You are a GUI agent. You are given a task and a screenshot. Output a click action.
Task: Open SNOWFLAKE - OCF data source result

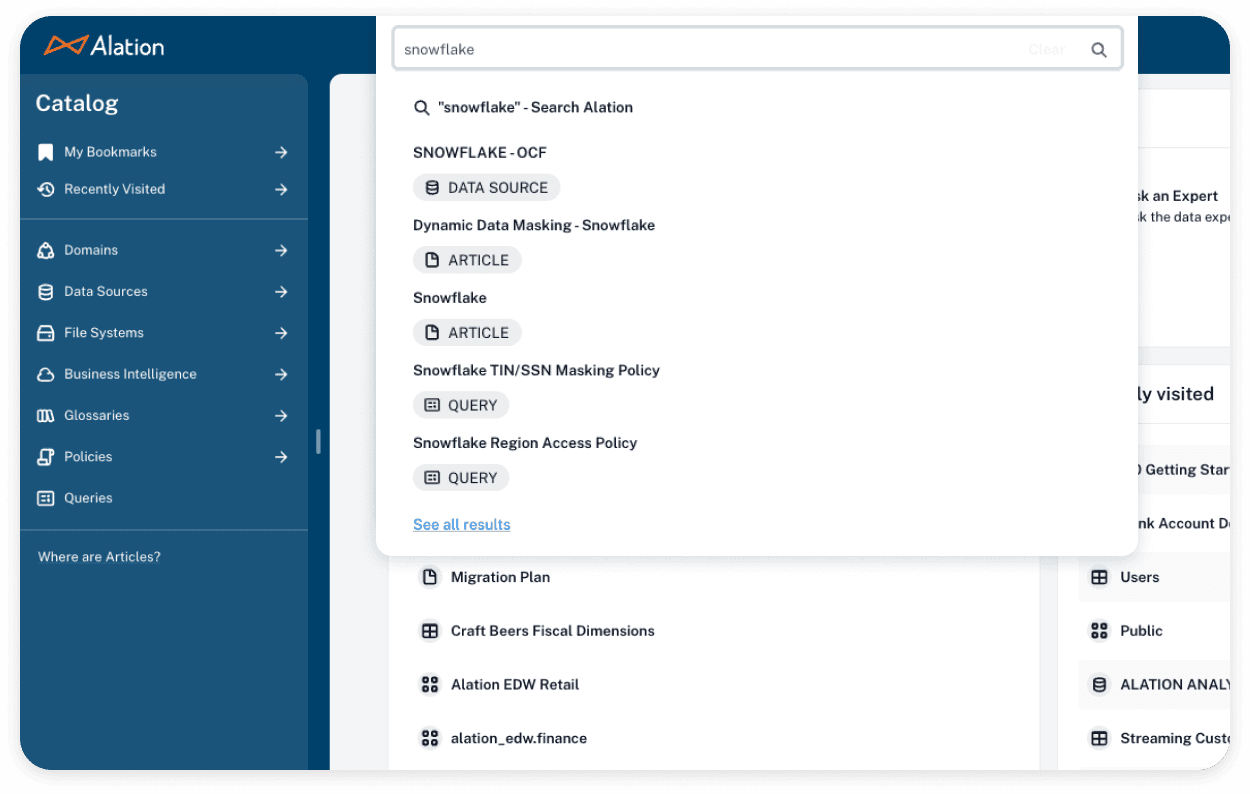[x=480, y=153]
